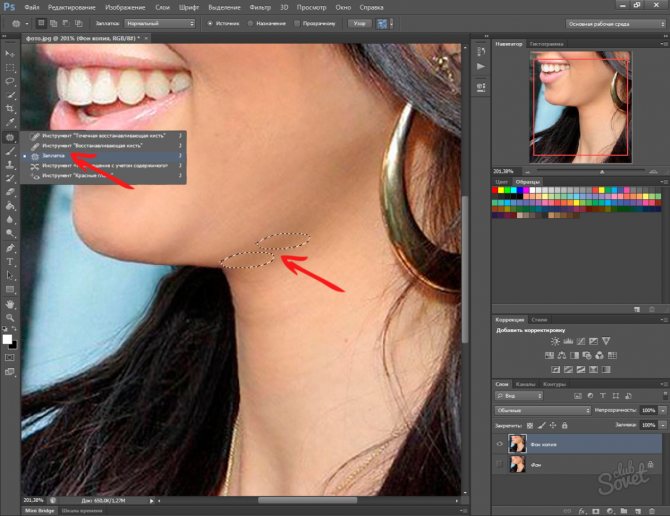Open the Фильтр menu
Viewport: 670px width, 516px height.
(x=259, y=6)
